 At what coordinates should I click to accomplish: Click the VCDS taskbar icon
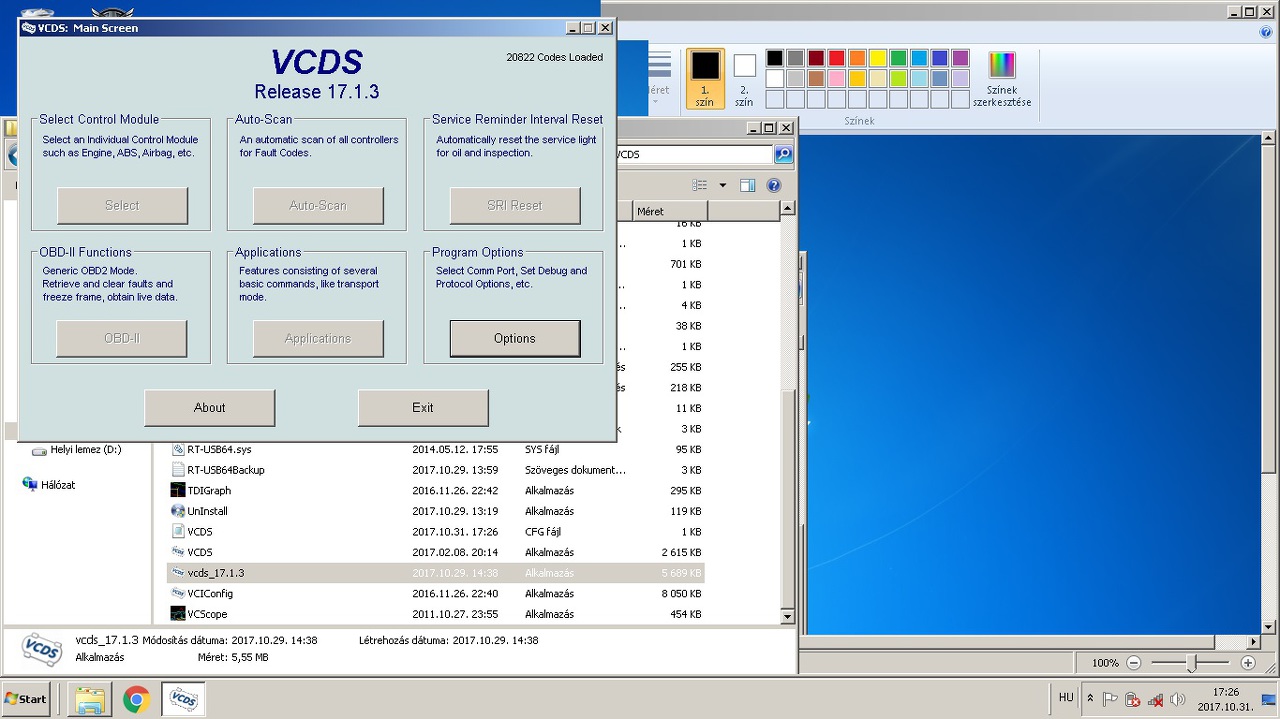(184, 699)
